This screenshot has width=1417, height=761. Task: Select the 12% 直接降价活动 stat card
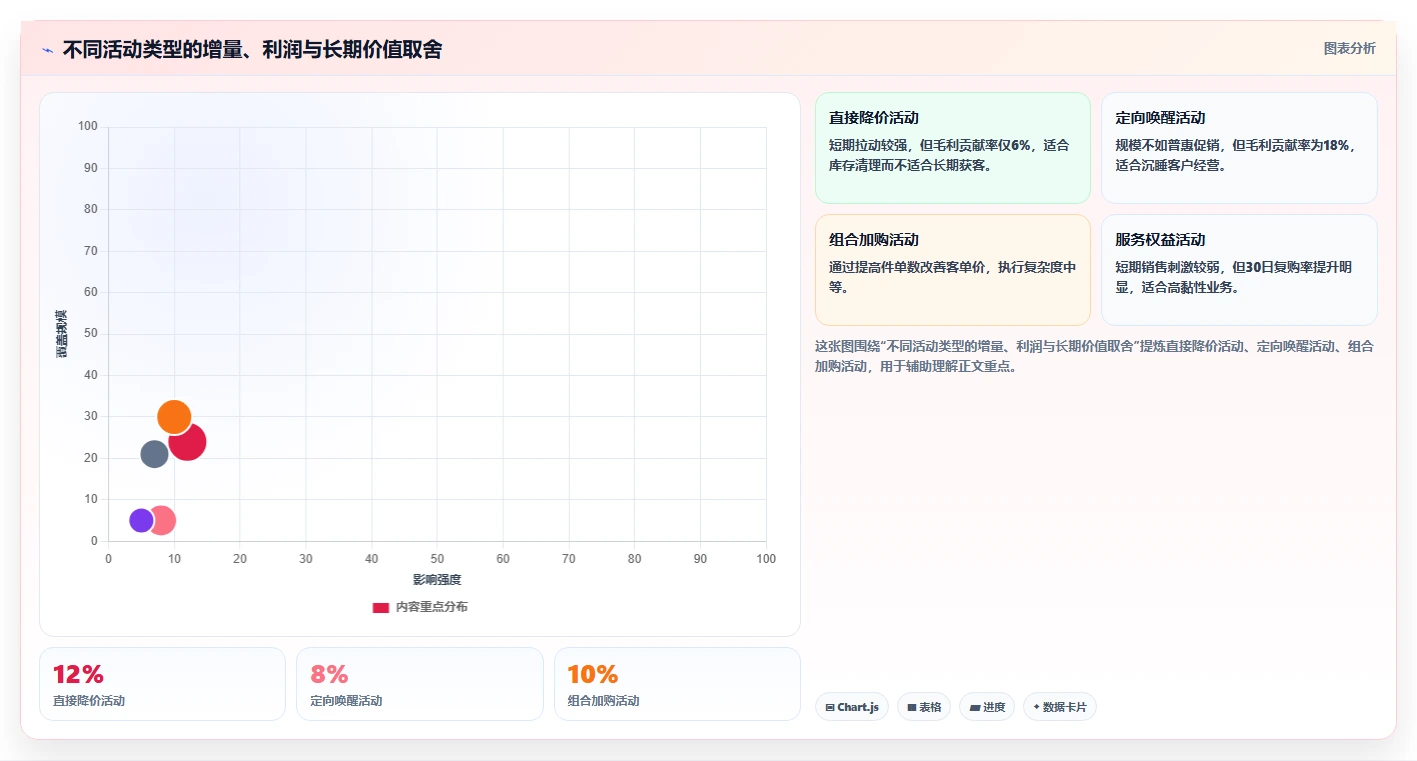[162, 684]
